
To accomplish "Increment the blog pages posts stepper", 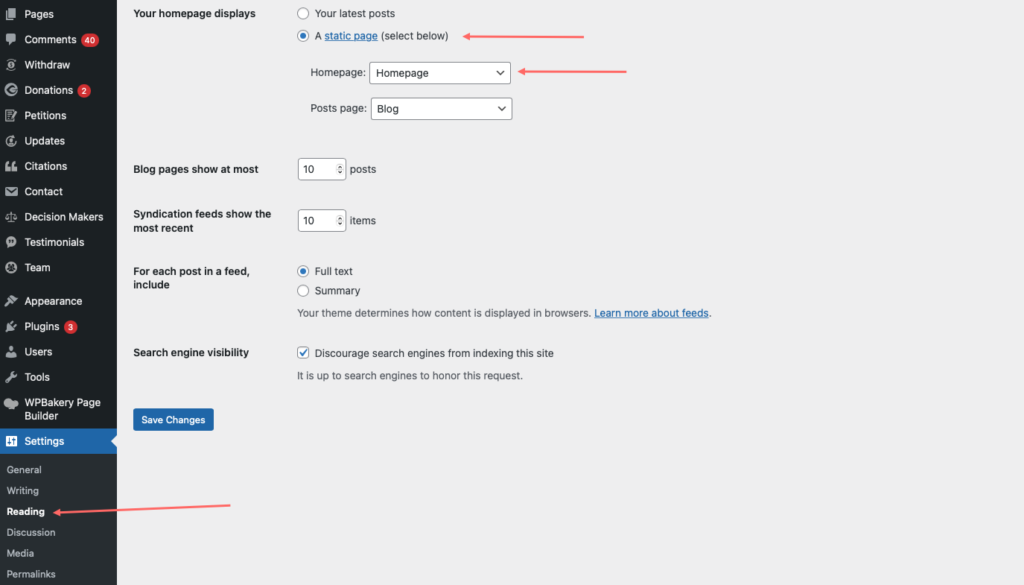I will [340, 166].
